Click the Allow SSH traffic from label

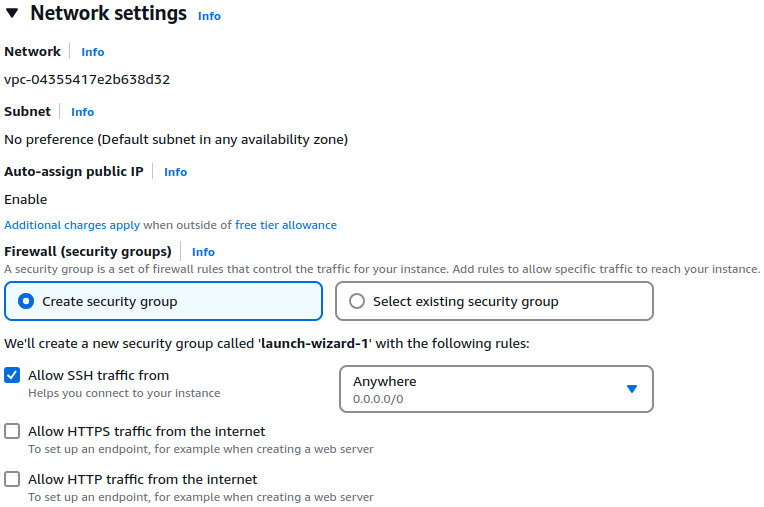(98, 376)
